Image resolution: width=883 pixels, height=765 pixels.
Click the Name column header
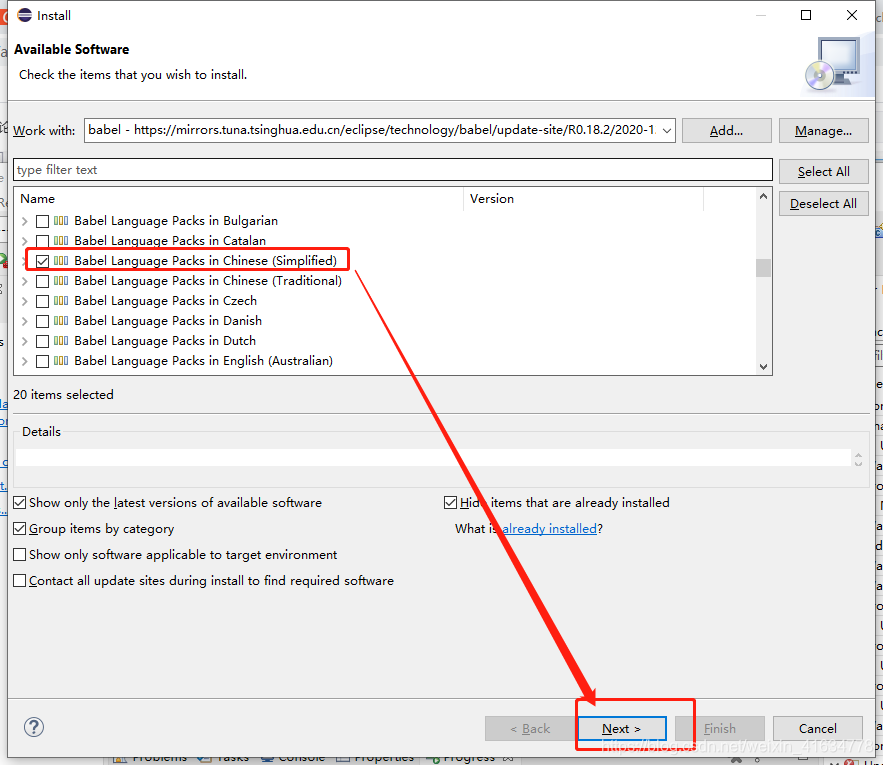[x=238, y=199]
